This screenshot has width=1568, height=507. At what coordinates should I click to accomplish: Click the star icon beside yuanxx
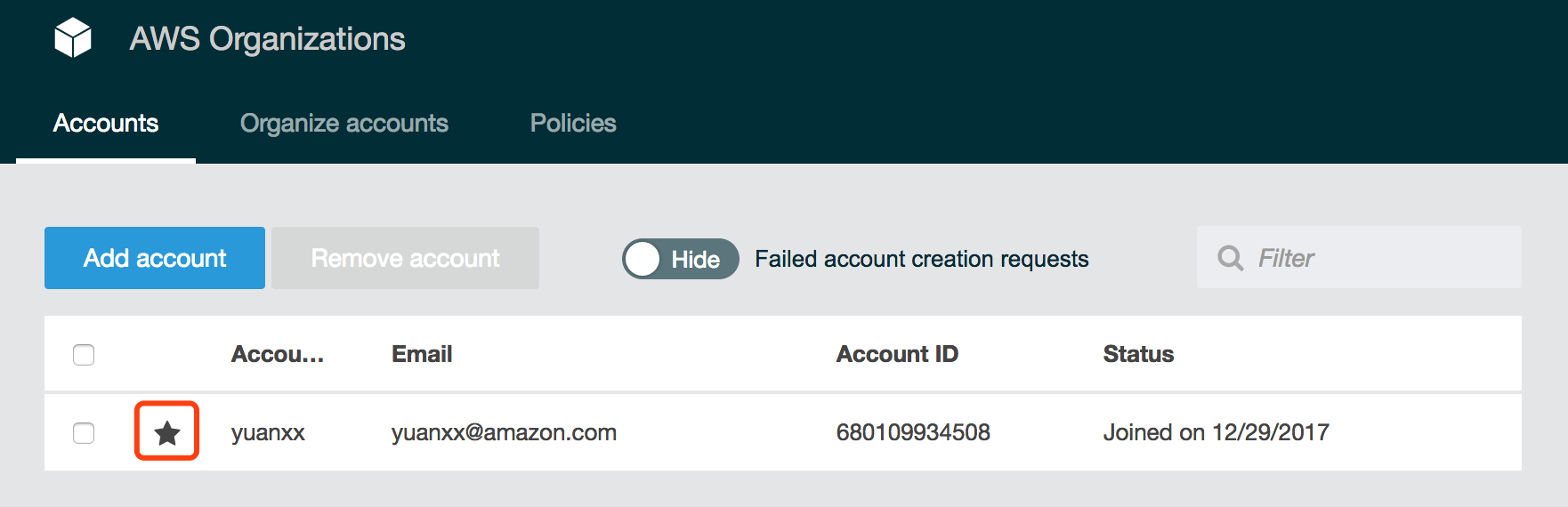coord(167,432)
